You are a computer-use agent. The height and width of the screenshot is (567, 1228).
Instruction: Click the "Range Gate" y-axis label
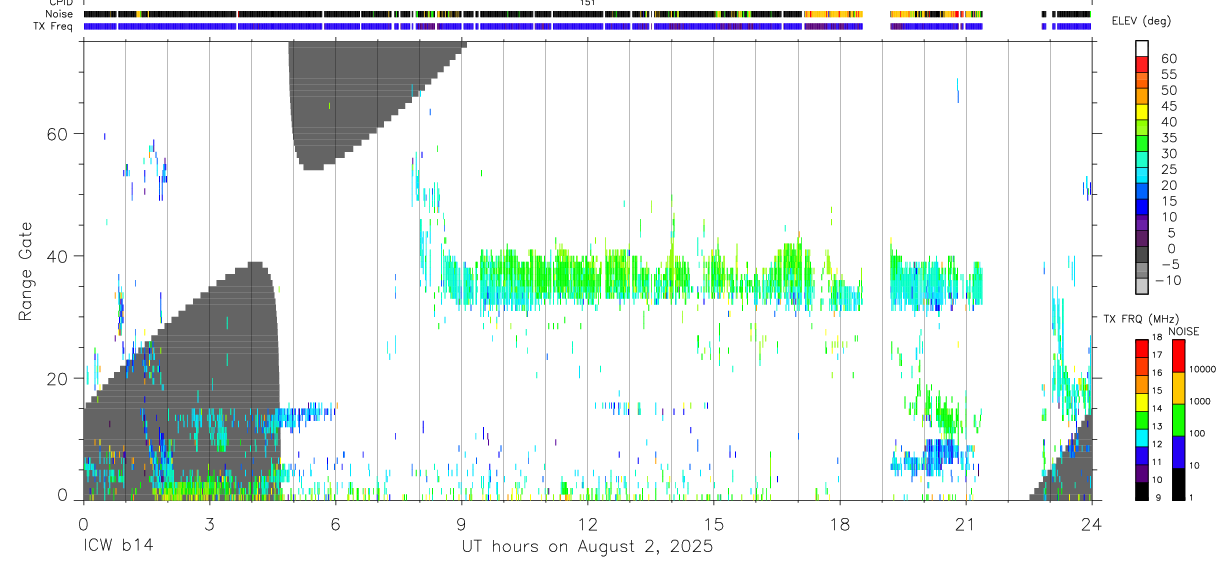click(x=27, y=271)
